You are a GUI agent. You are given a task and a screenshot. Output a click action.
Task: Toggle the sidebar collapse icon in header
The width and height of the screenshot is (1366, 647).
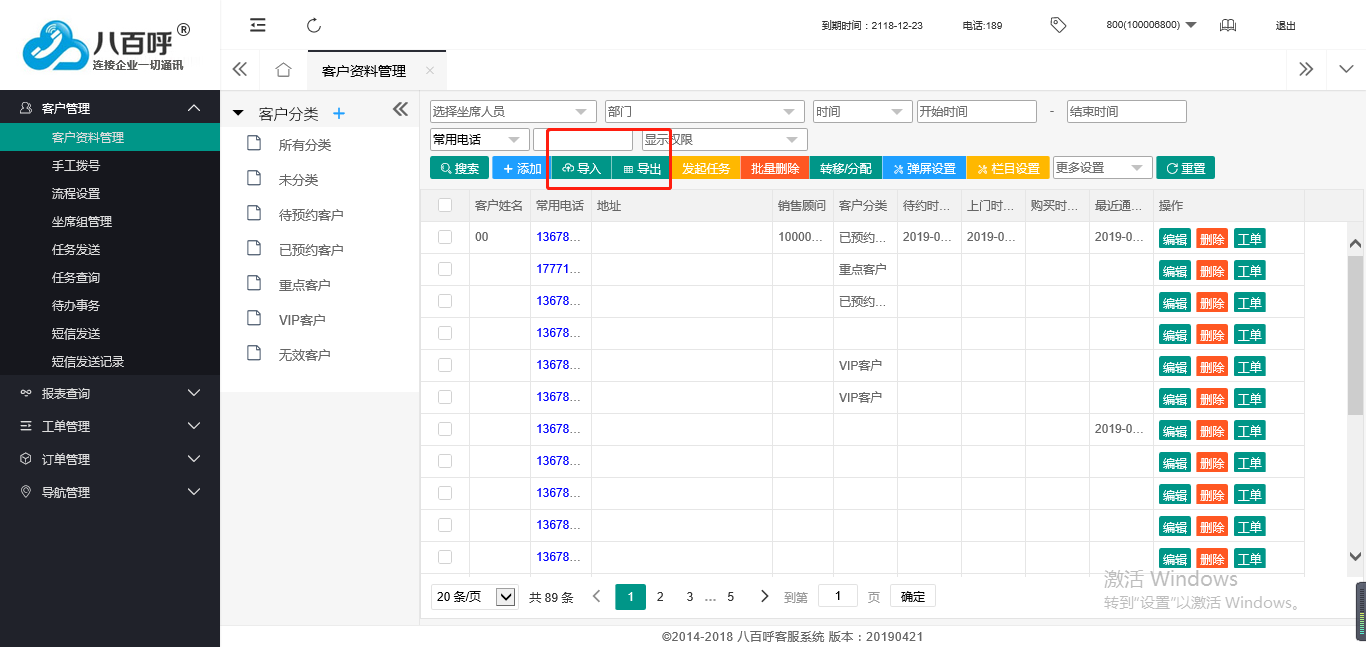(258, 25)
